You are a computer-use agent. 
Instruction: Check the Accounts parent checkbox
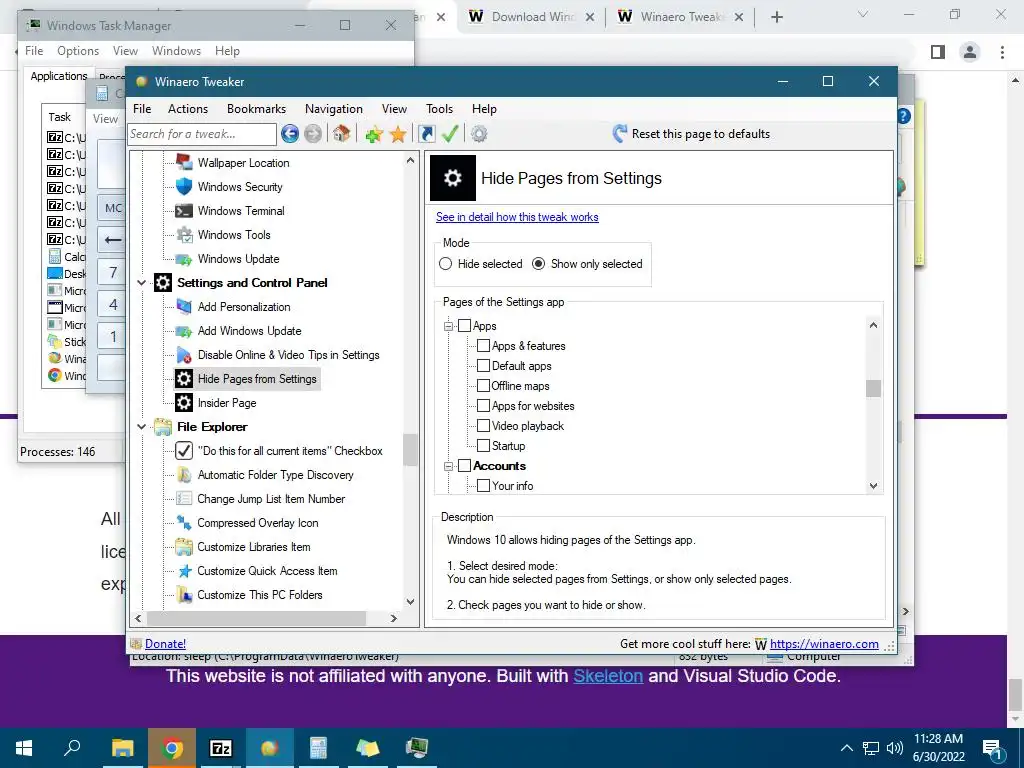pyautogui.click(x=464, y=466)
